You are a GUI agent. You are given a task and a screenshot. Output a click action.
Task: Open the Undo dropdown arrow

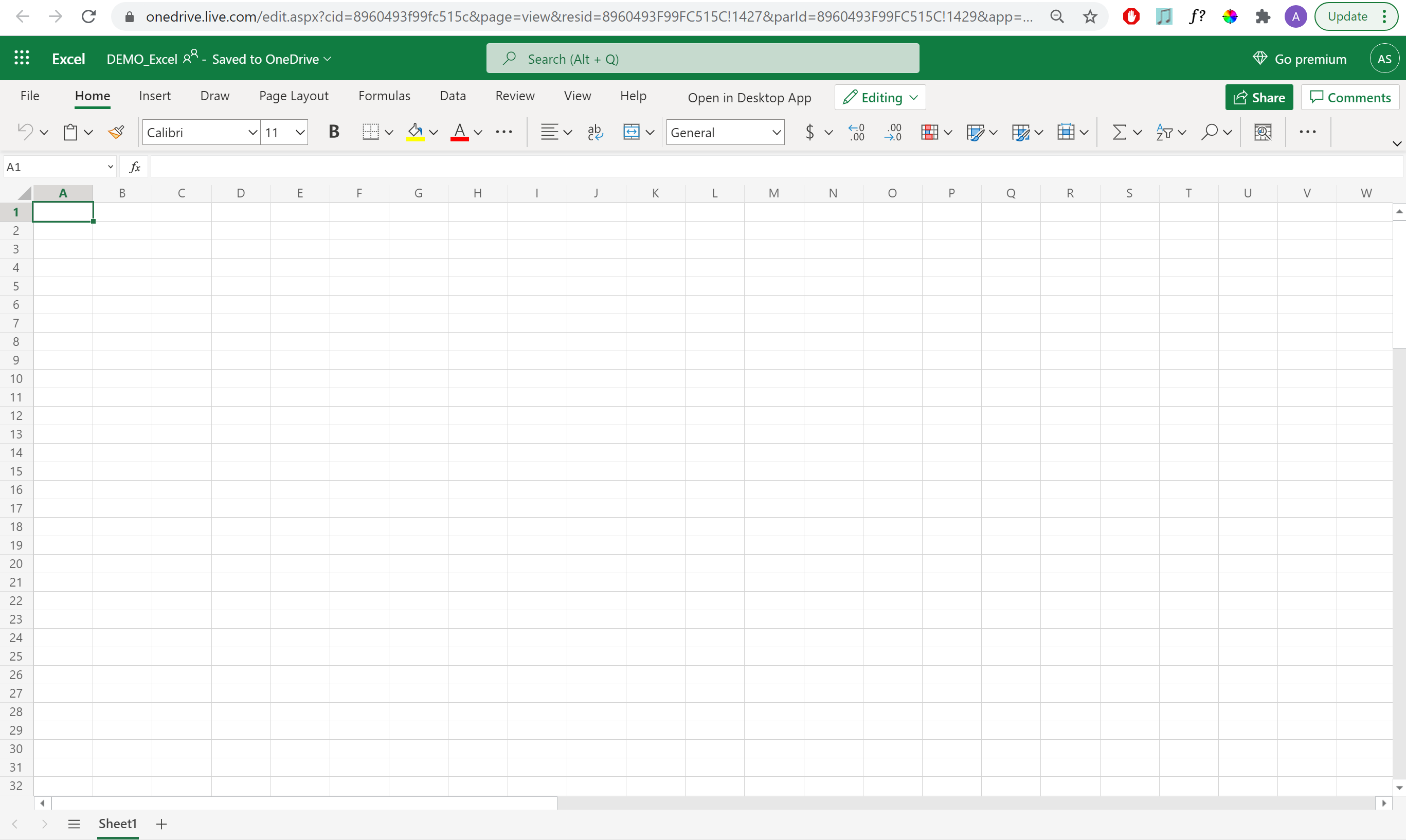pyautogui.click(x=44, y=133)
